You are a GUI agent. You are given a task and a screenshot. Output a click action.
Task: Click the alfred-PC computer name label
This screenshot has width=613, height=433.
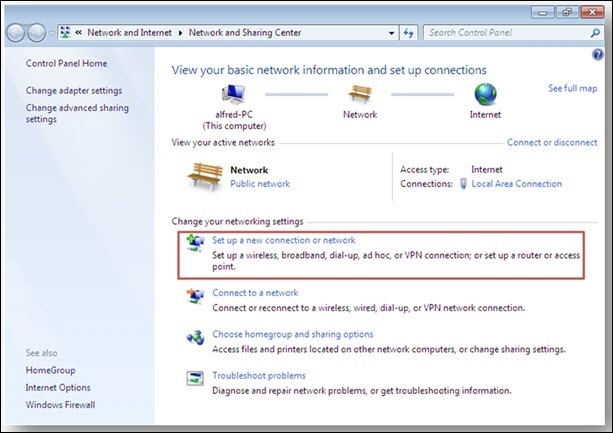click(234, 115)
